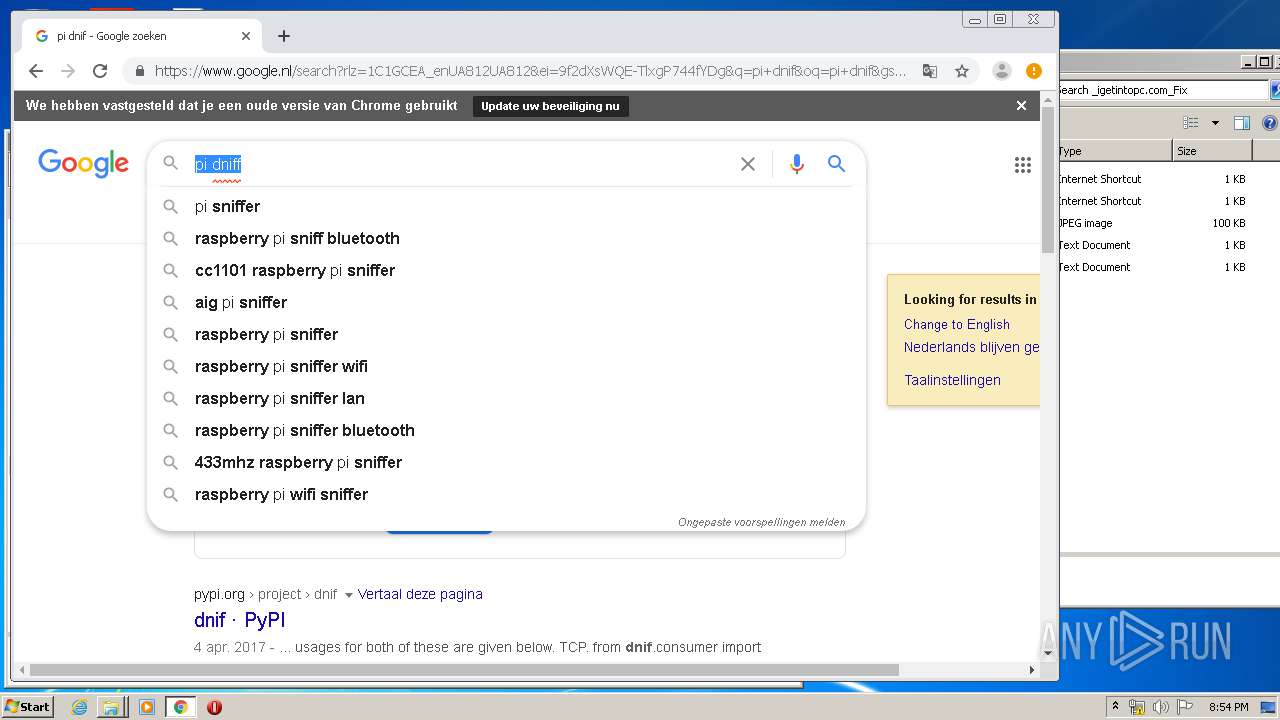Viewport: 1280px width, 720px height.
Task: Click the address bar URL
Action: [530, 71]
